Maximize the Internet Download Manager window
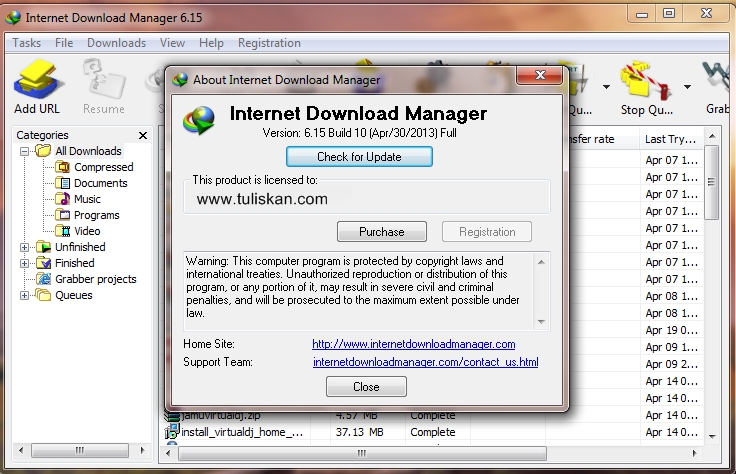This screenshot has width=736, height=474. click(x=668, y=14)
